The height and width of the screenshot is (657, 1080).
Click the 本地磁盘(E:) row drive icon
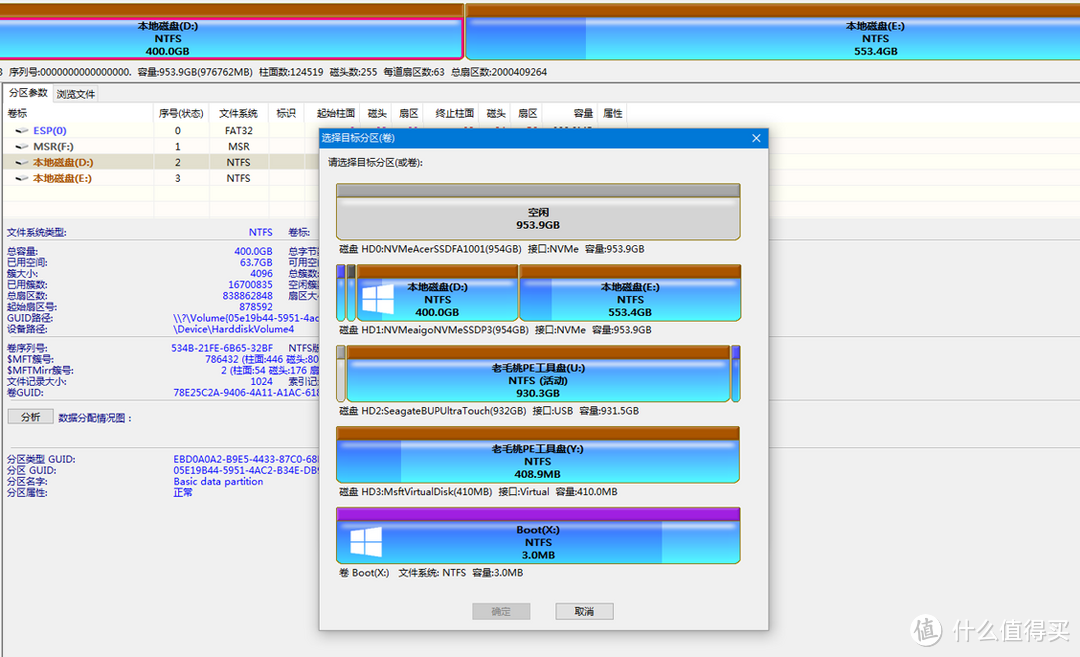click(x=21, y=179)
